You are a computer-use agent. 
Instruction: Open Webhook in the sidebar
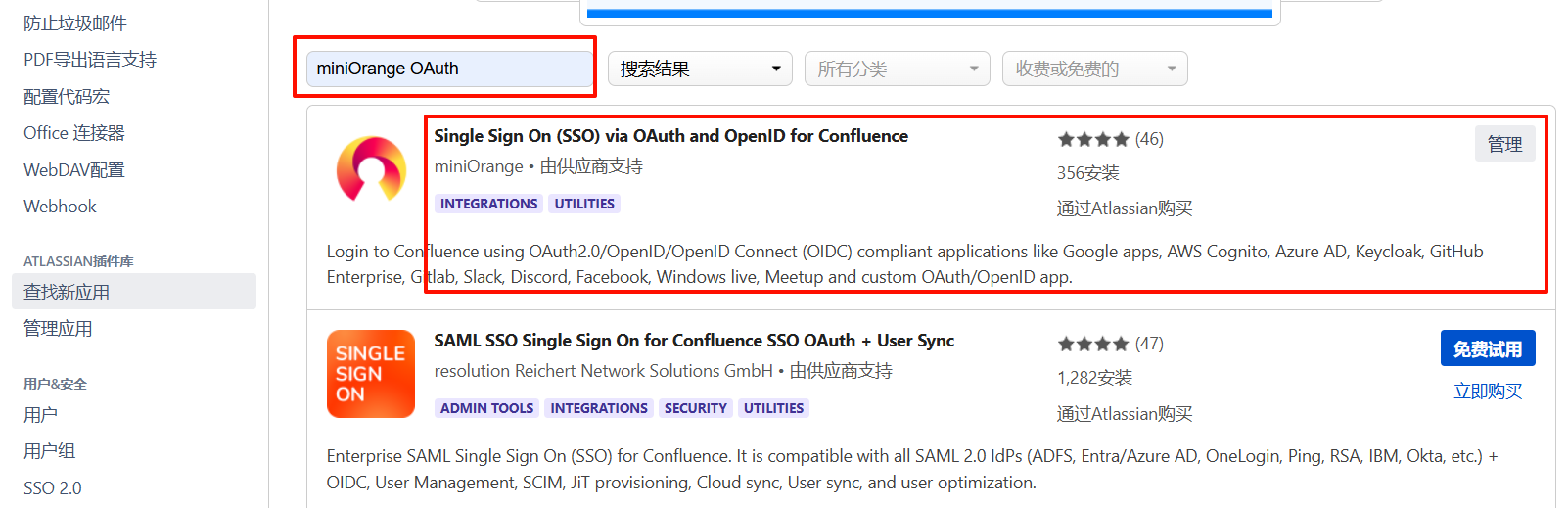(60, 207)
